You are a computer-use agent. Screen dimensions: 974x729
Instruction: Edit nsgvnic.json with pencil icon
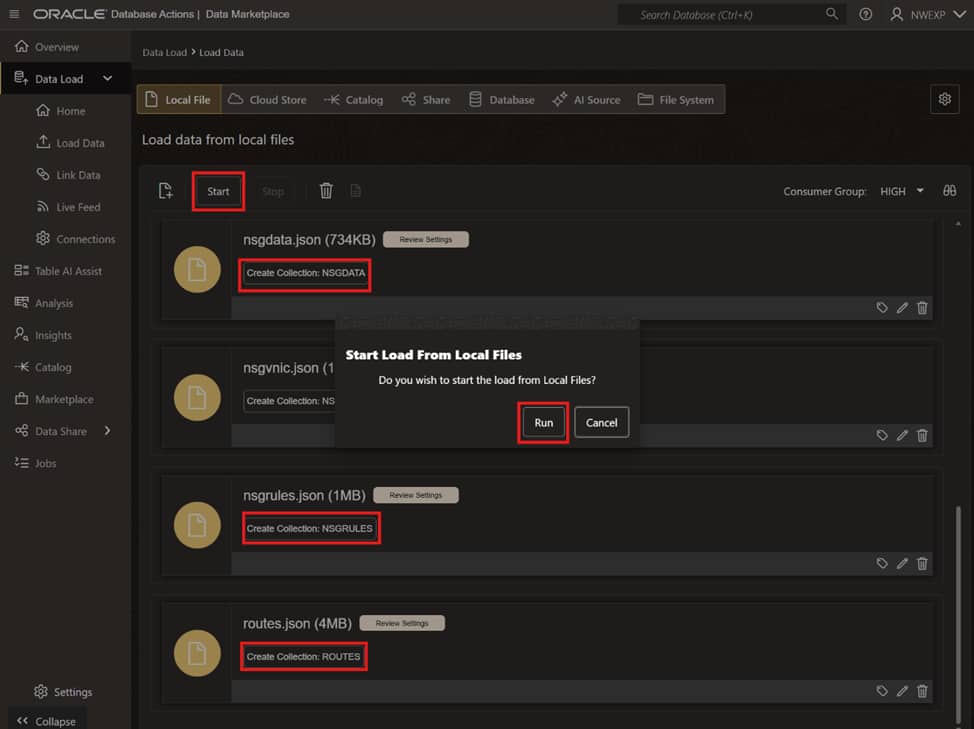[x=902, y=435]
